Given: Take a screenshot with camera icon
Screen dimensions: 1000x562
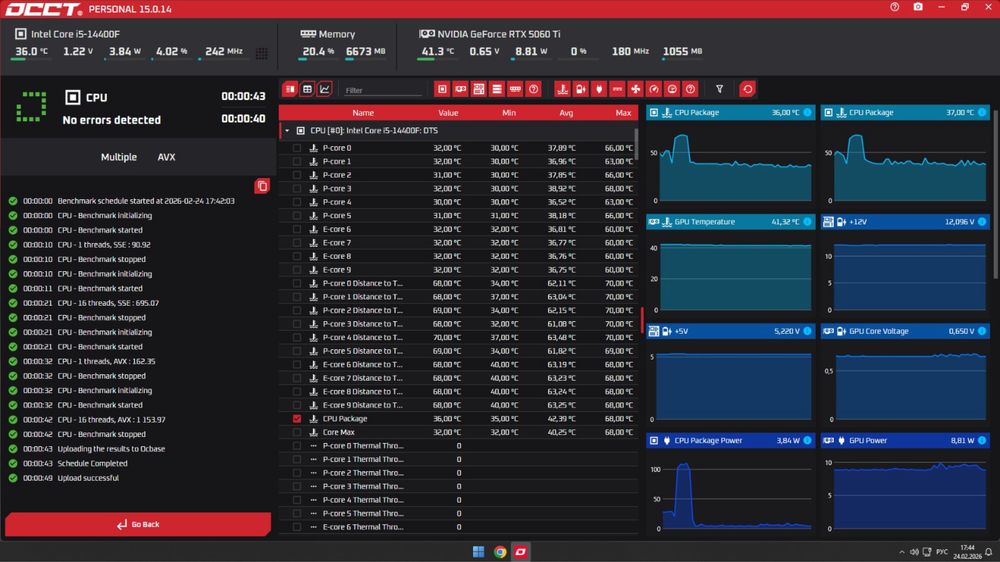Looking at the screenshot, I should 918,7.
